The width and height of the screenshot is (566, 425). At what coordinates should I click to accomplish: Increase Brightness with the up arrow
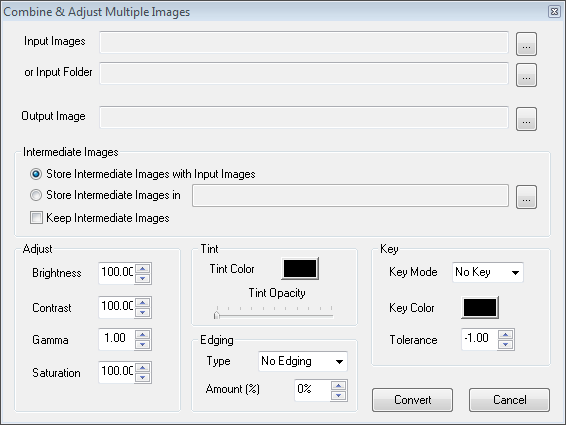pos(143,268)
